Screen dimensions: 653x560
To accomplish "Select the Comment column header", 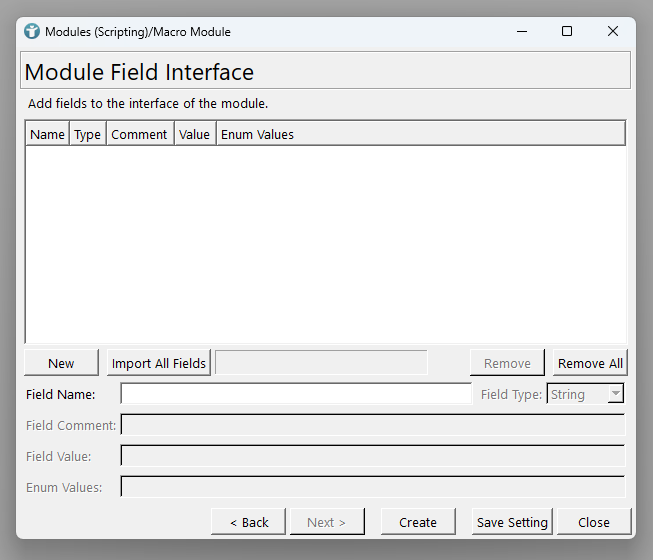I will [x=139, y=134].
